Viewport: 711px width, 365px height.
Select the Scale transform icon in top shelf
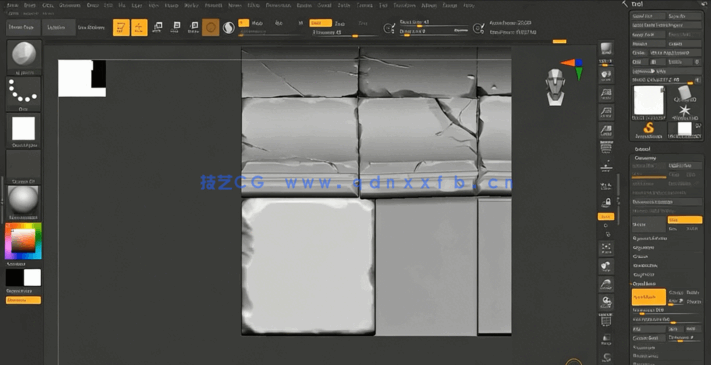coord(176,28)
